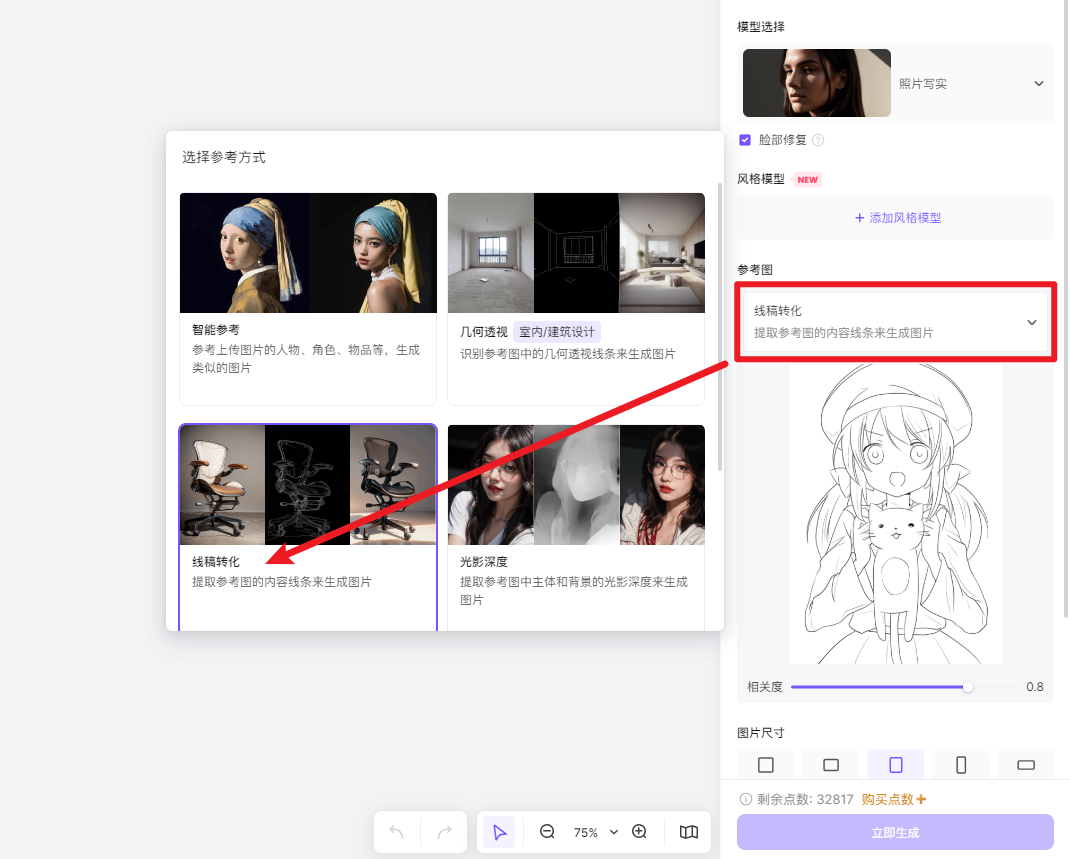Select the 4:3 landscape size option
Screen dimensions: 1070x859
click(830, 764)
